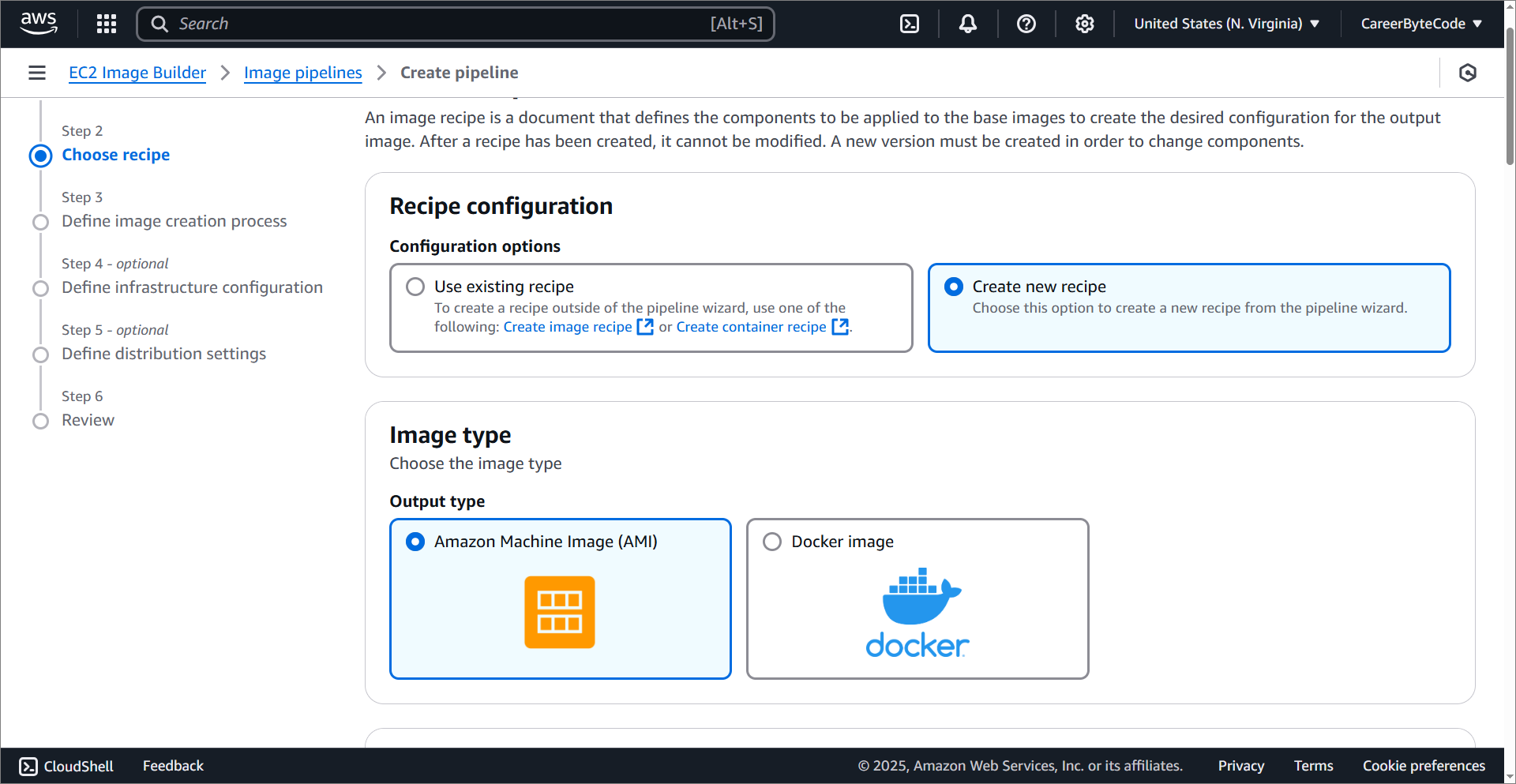
Task: Open the notifications bell
Action: pyautogui.click(x=967, y=24)
